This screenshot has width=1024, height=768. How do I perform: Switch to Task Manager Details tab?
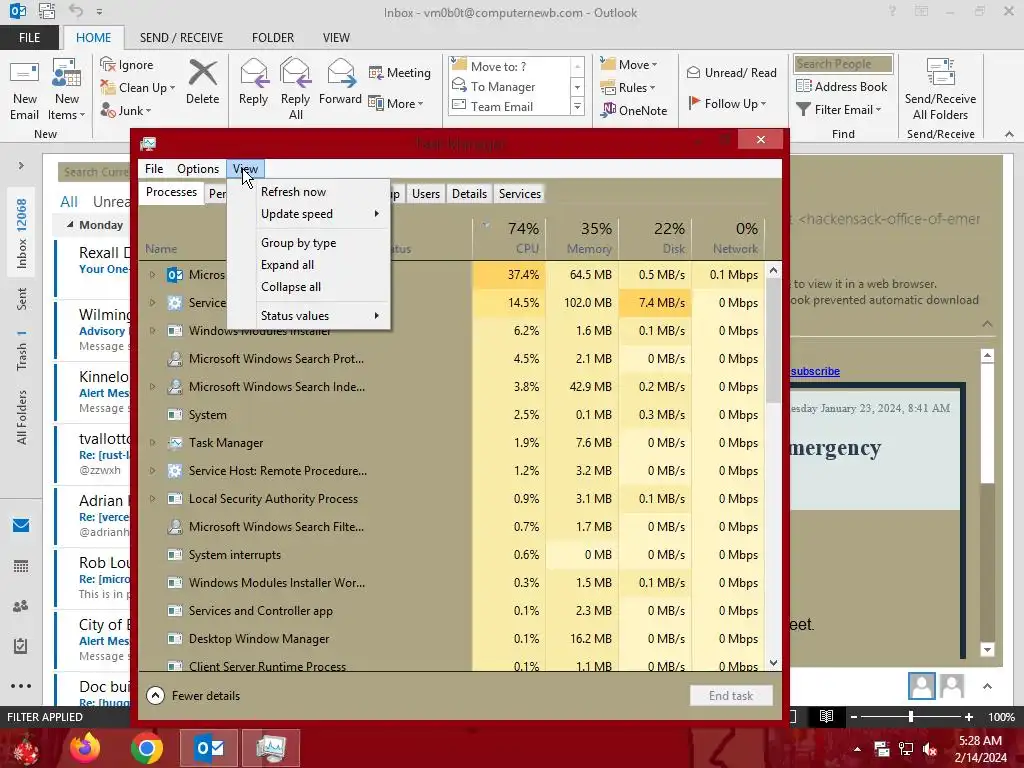pos(469,194)
